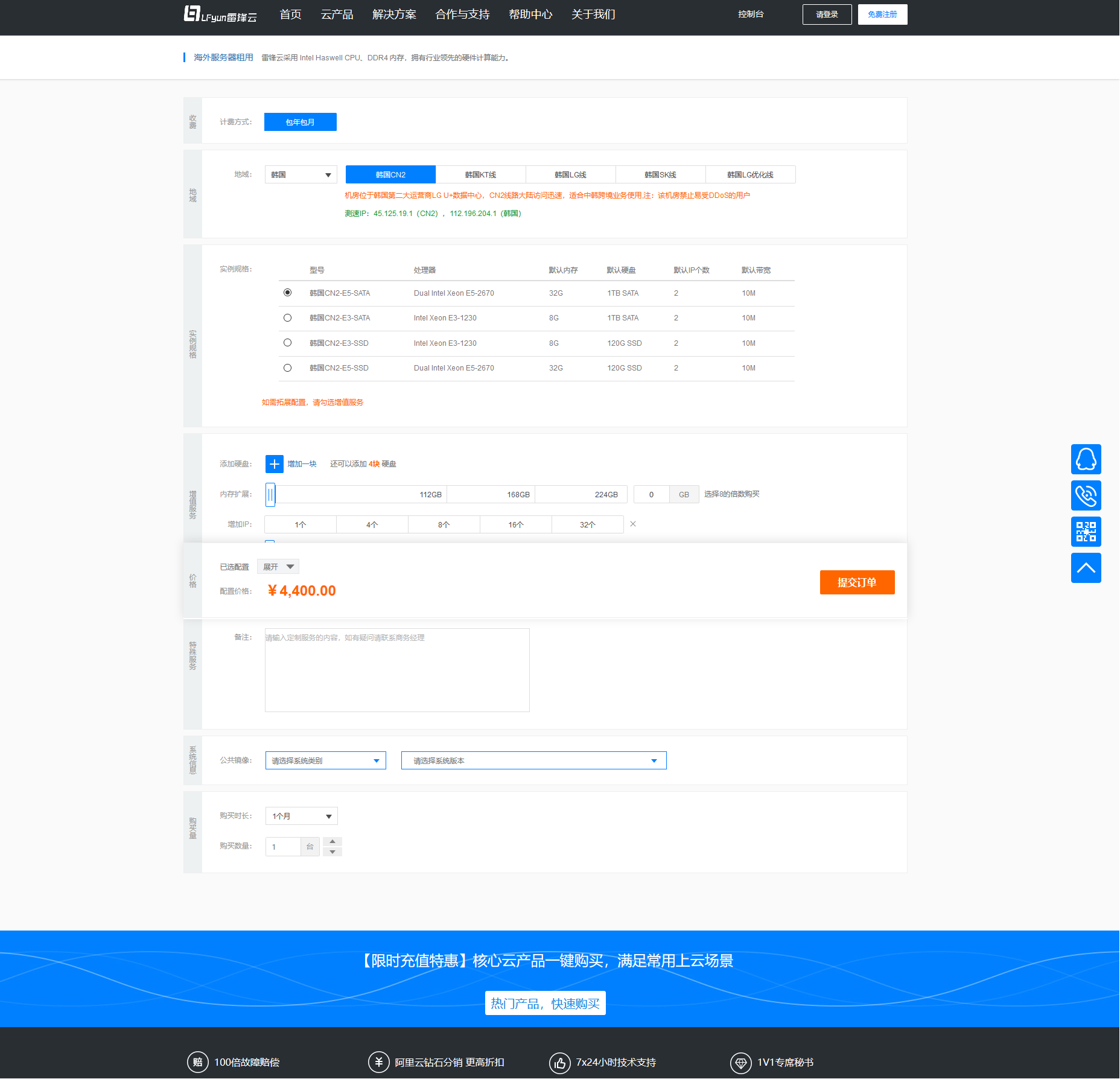Focus the 备注 remarks text area
1120x1079 pixels.
point(397,670)
